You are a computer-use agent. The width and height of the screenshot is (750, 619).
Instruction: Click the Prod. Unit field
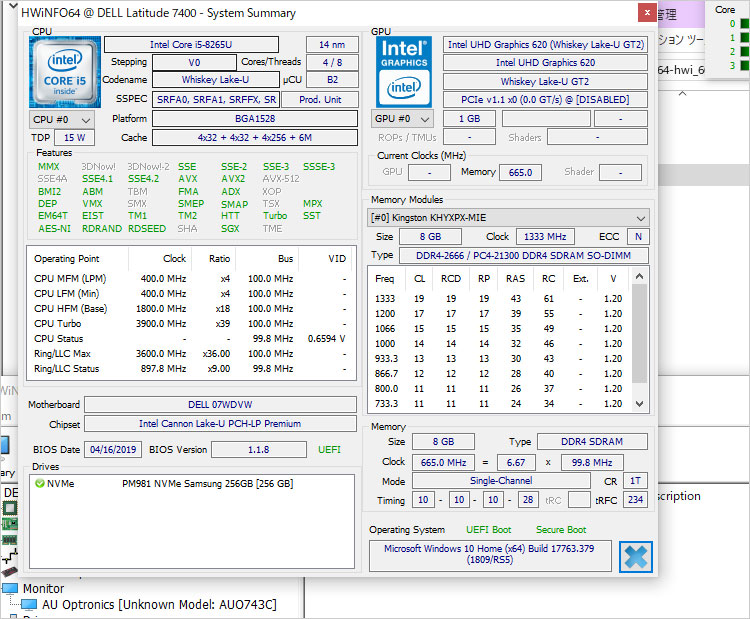pyautogui.click(x=320, y=99)
